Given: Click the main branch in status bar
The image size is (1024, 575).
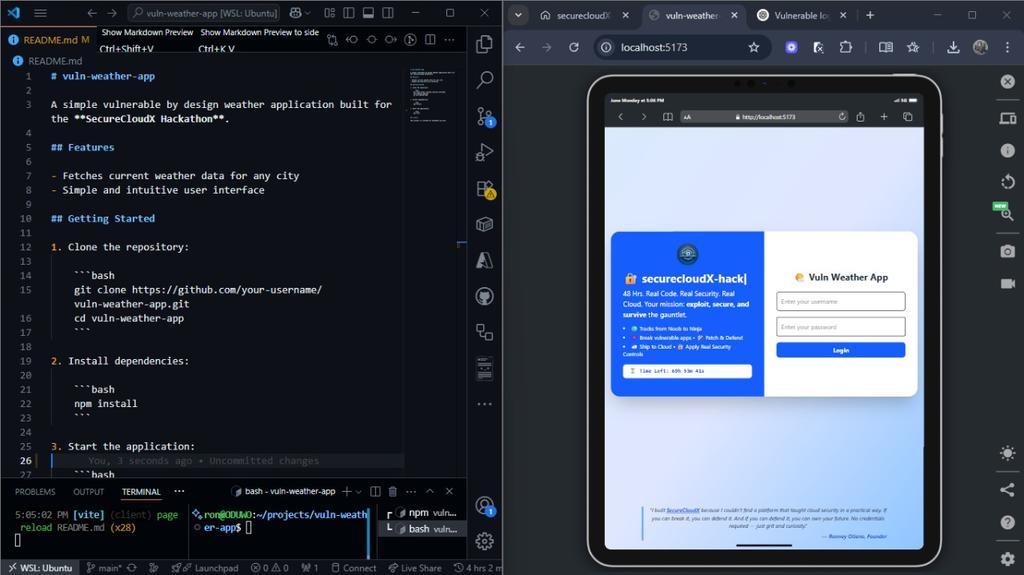Looking at the screenshot, I should coord(103,568).
